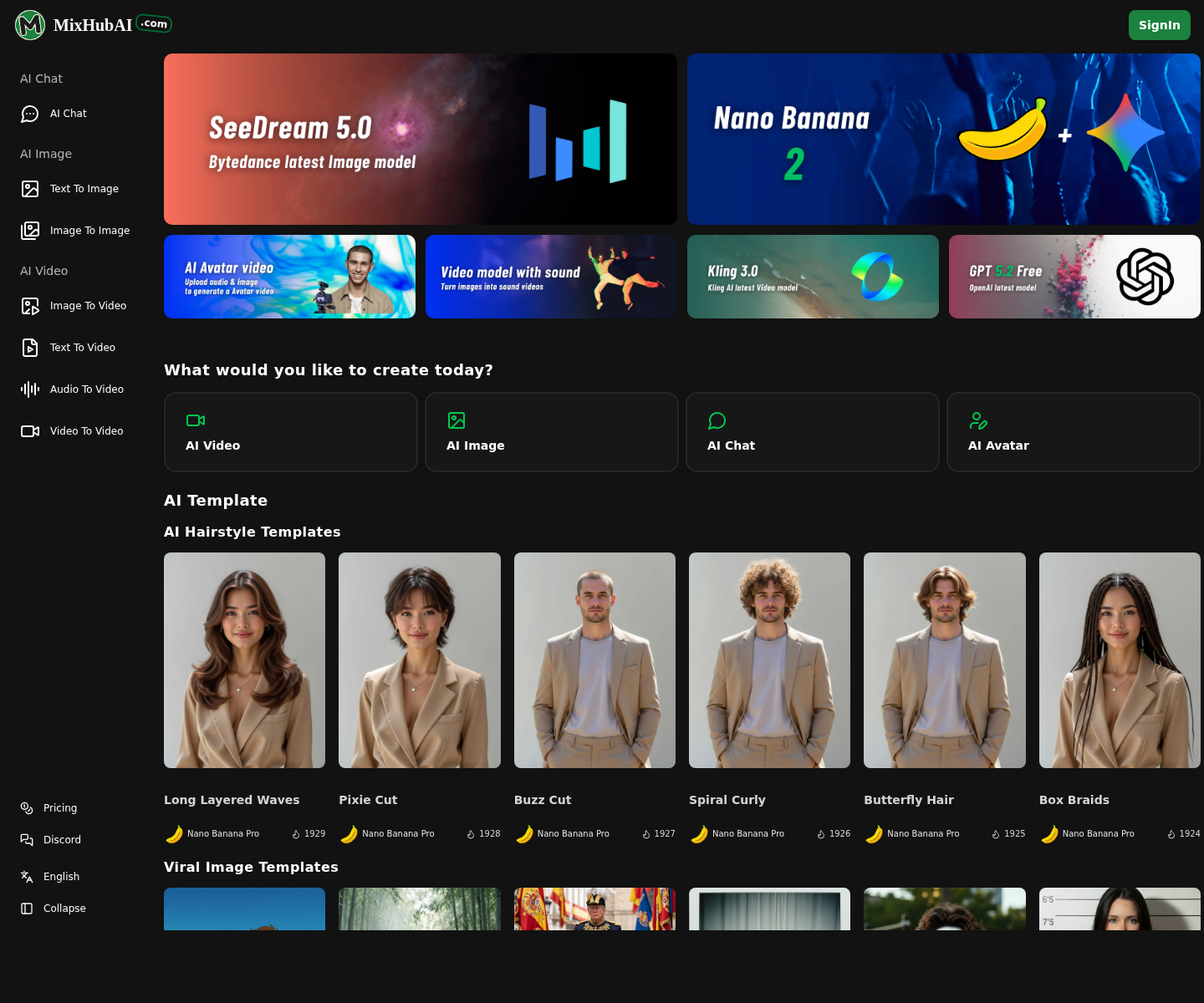Screen dimensions: 1204x1003
Task: Open Text To Image tool from sidebar
Action: (x=30, y=189)
